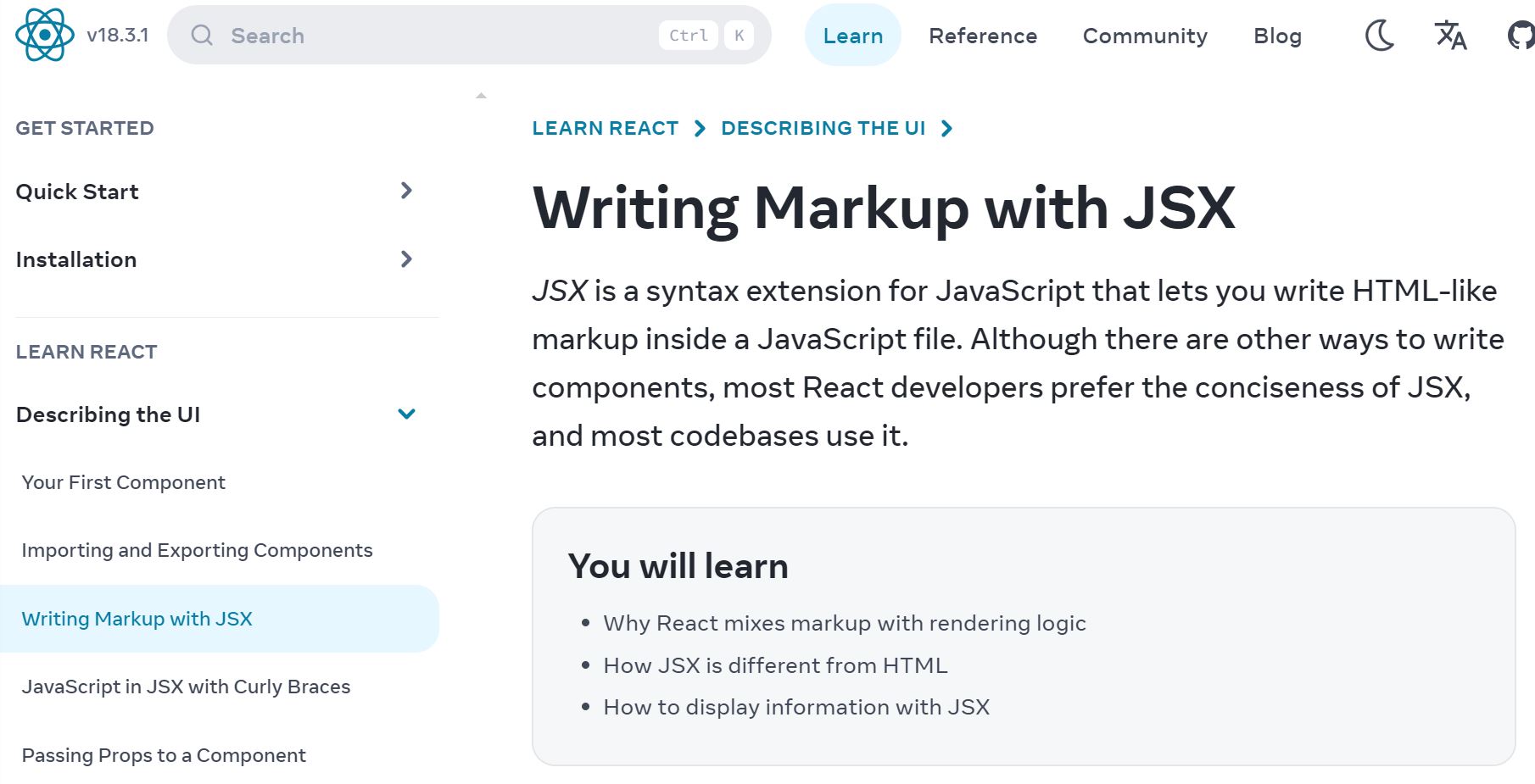Click the search magnifier icon
The width and height of the screenshot is (1535, 784).
(202, 36)
